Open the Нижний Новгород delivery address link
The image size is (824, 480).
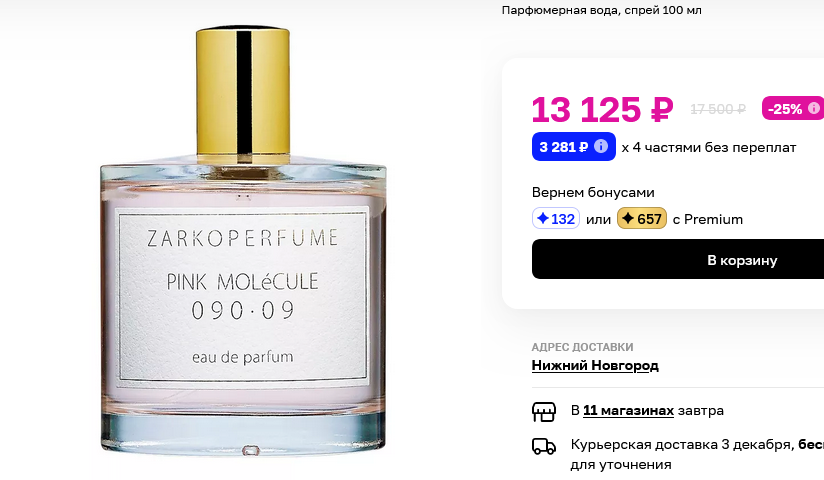pyautogui.click(x=595, y=365)
